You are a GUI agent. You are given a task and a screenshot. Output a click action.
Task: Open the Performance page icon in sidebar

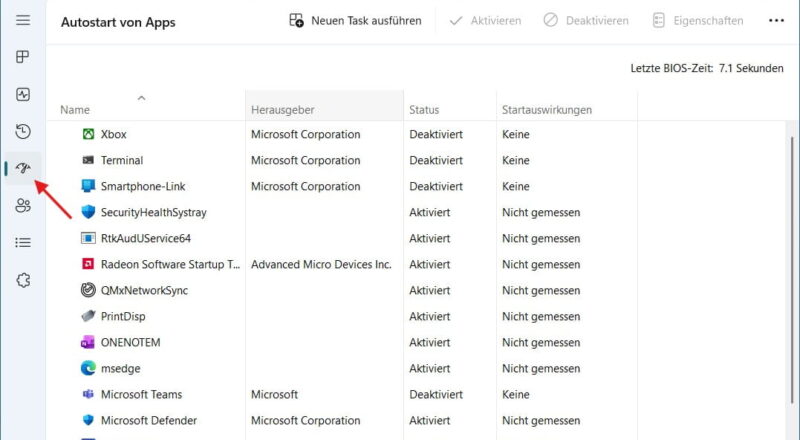[23, 94]
